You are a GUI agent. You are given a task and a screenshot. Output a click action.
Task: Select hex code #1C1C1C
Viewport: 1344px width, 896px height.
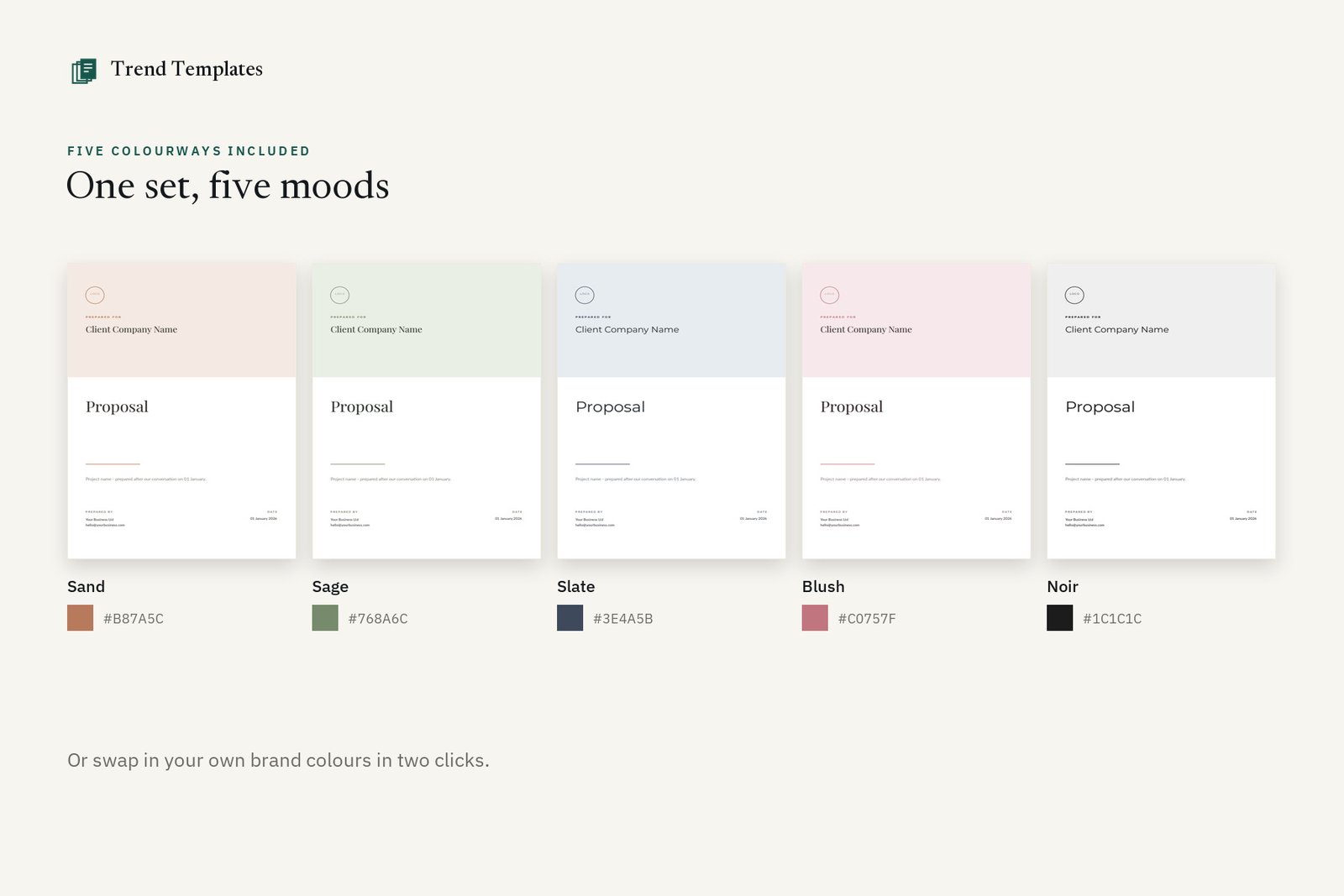(x=1112, y=619)
